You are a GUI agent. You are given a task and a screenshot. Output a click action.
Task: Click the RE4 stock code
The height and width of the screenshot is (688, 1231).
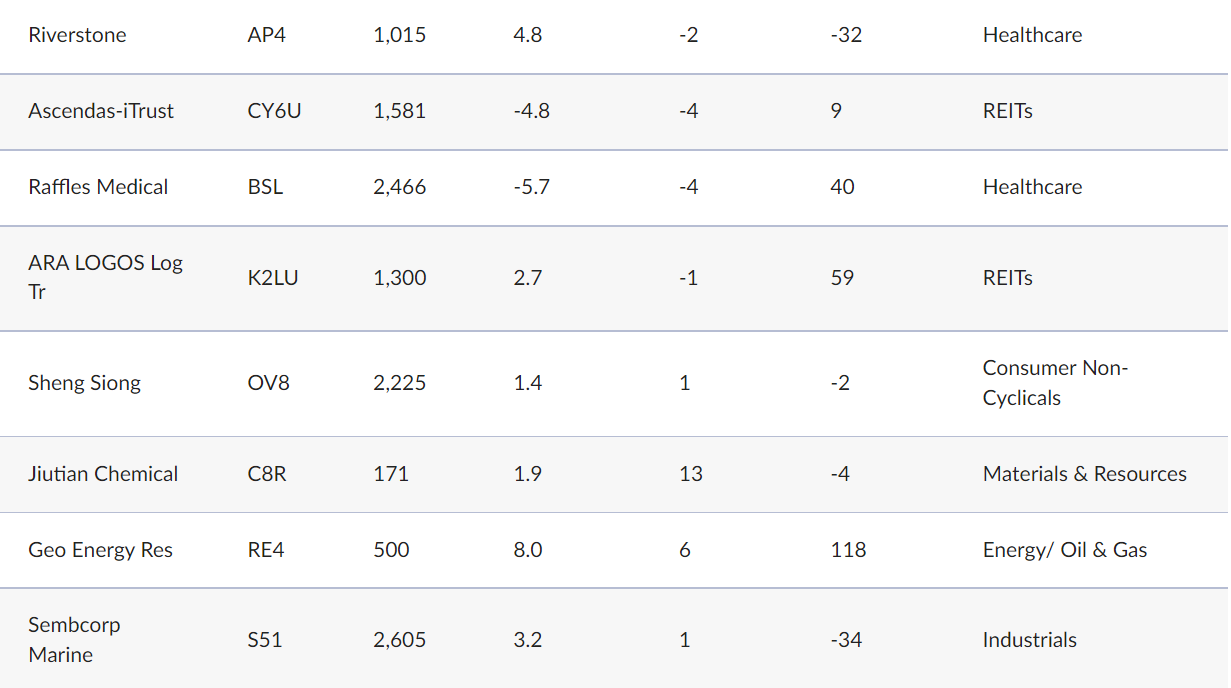pyautogui.click(x=266, y=550)
